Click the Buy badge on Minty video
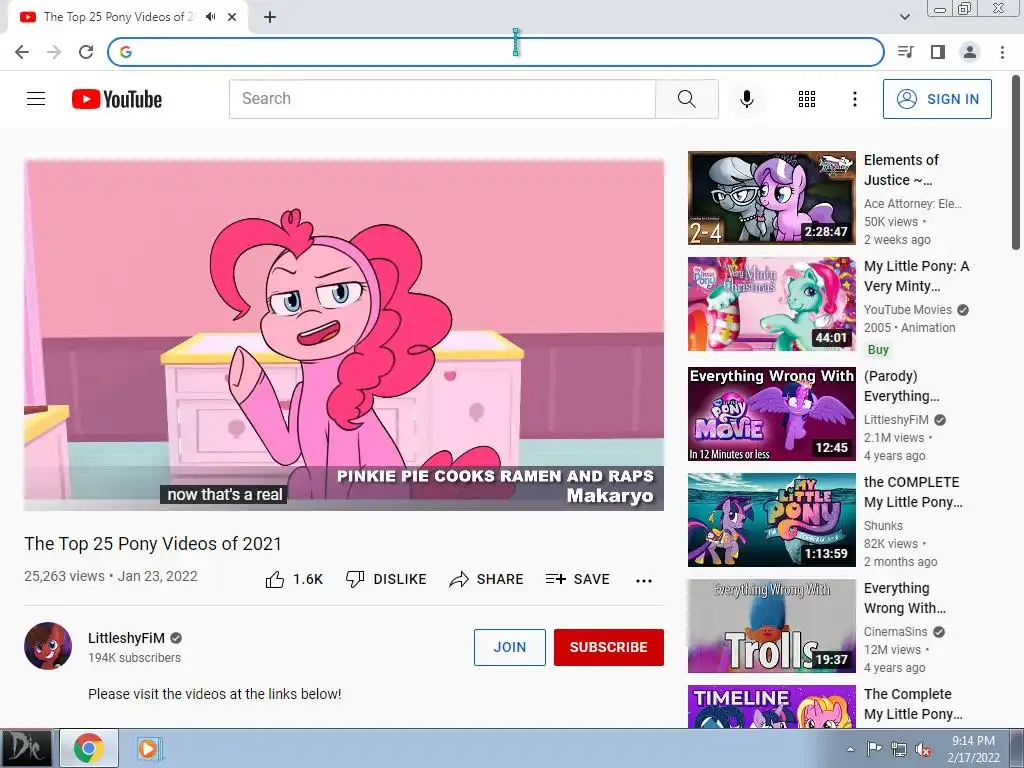 878,349
